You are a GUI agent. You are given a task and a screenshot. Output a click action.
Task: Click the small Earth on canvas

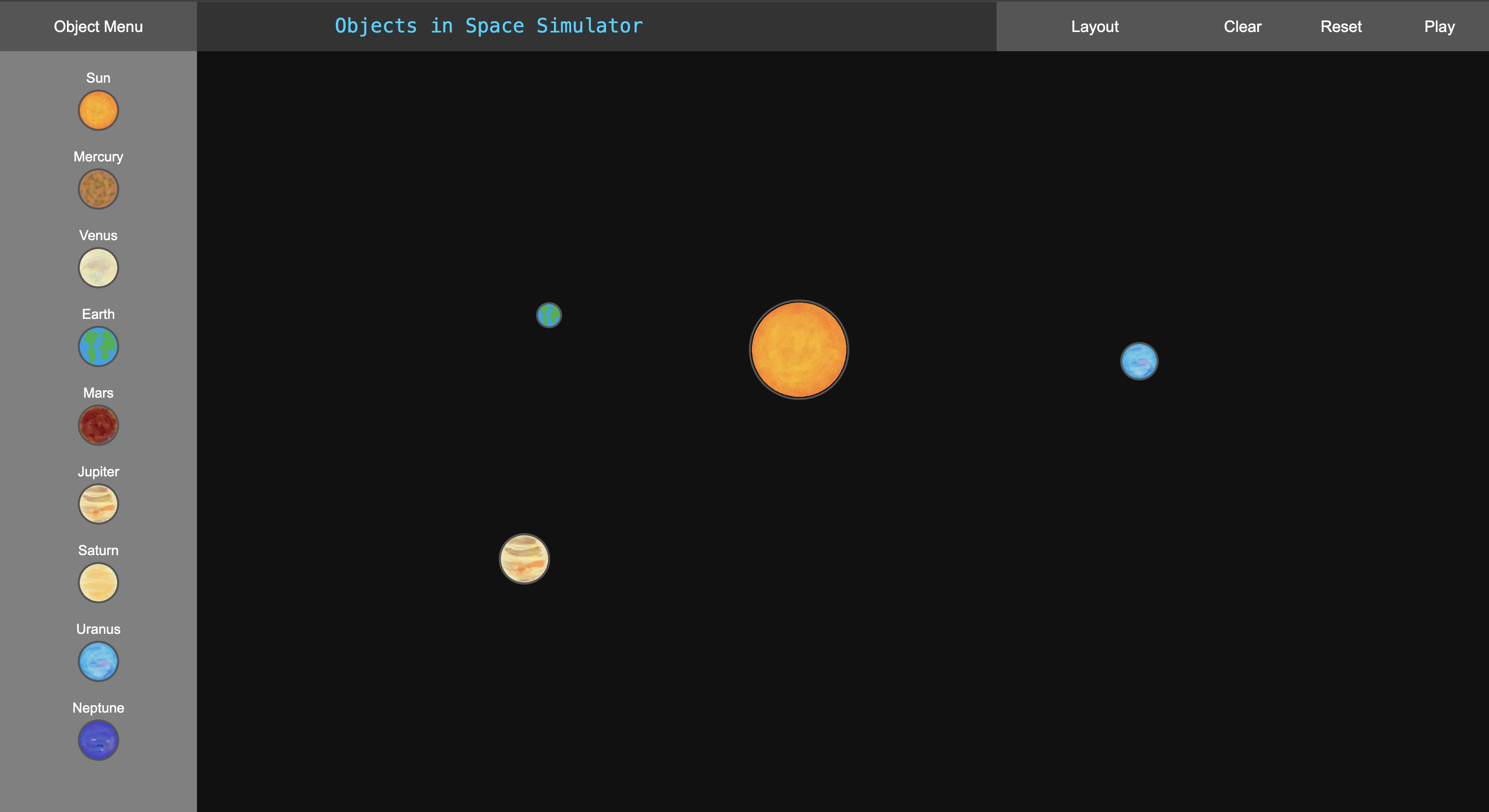click(549, 315)
